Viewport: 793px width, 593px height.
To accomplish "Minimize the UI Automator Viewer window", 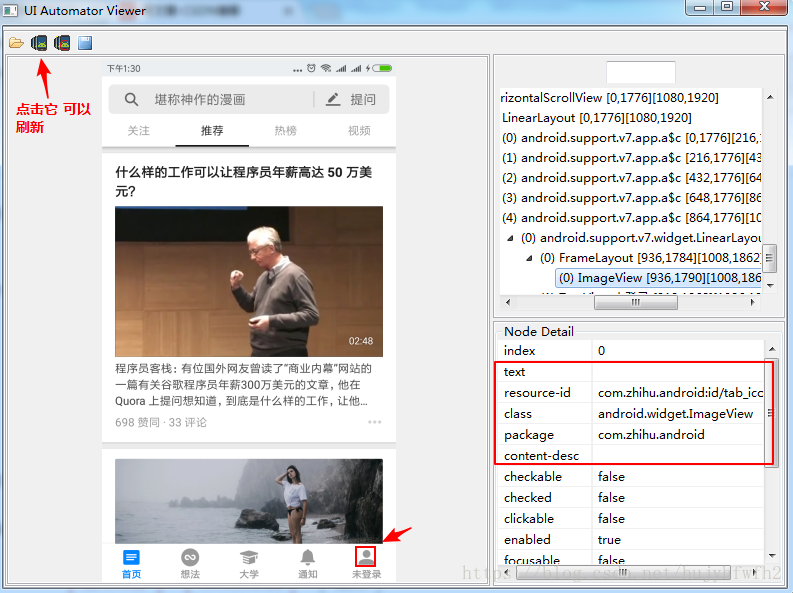I will click(700, 7).
